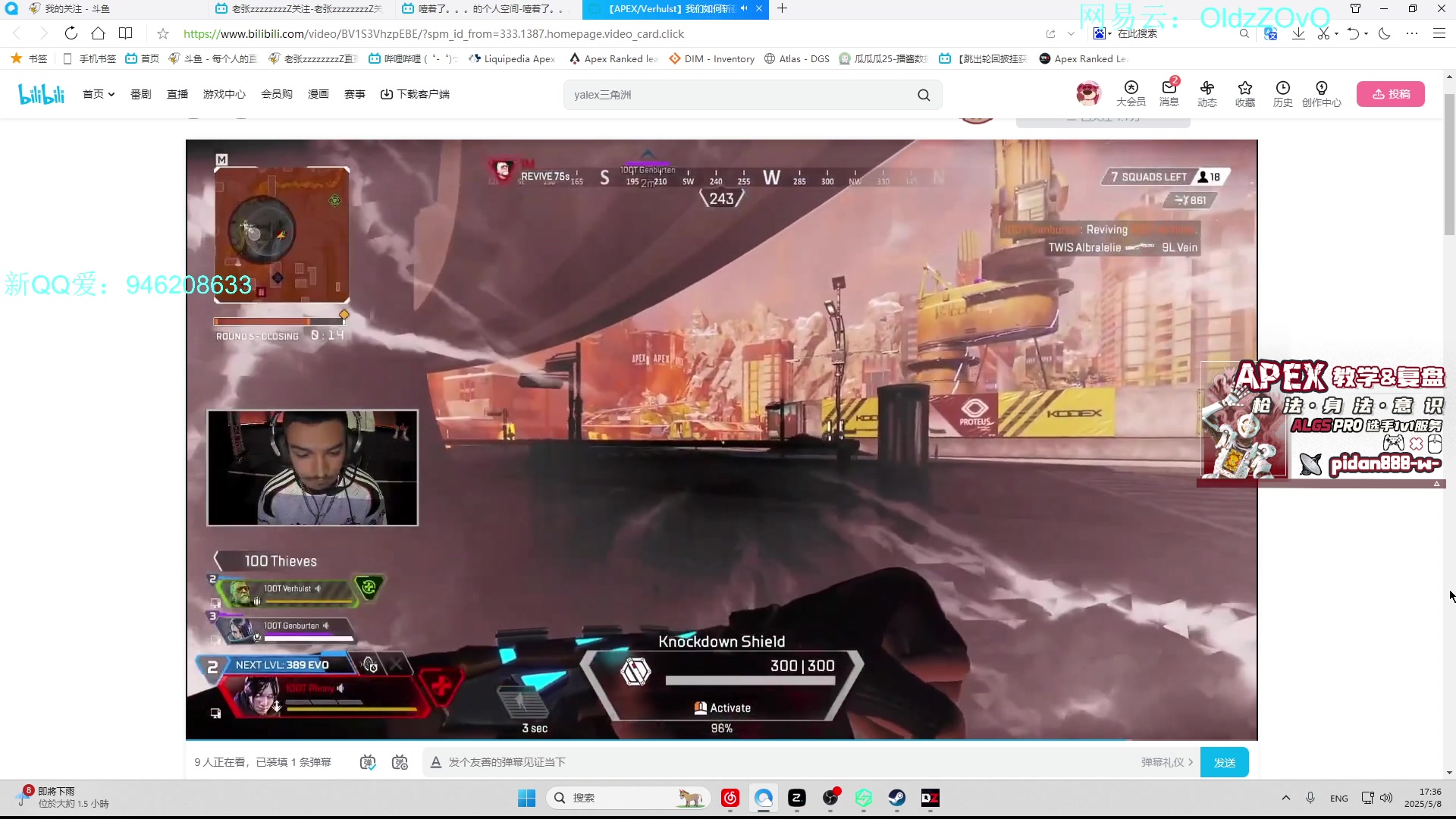
Task: Open the 漫画 navigation item
Action: 318,94
